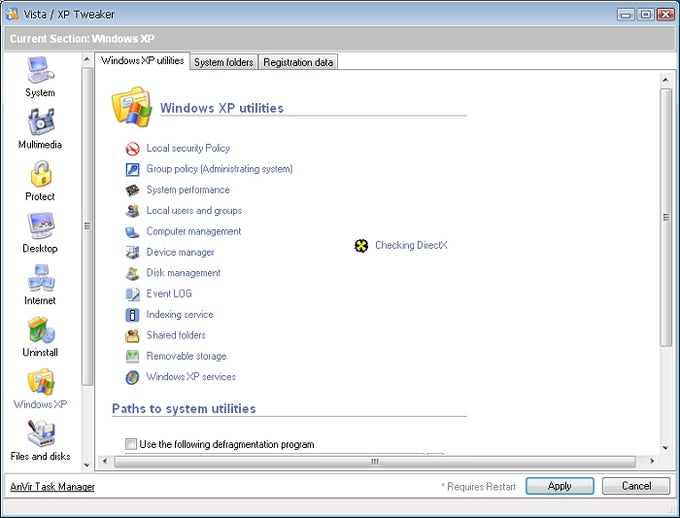Run Checking DirectX link
Image resolution: width=680 pixels, height=518 pixels.
(411, 245)
